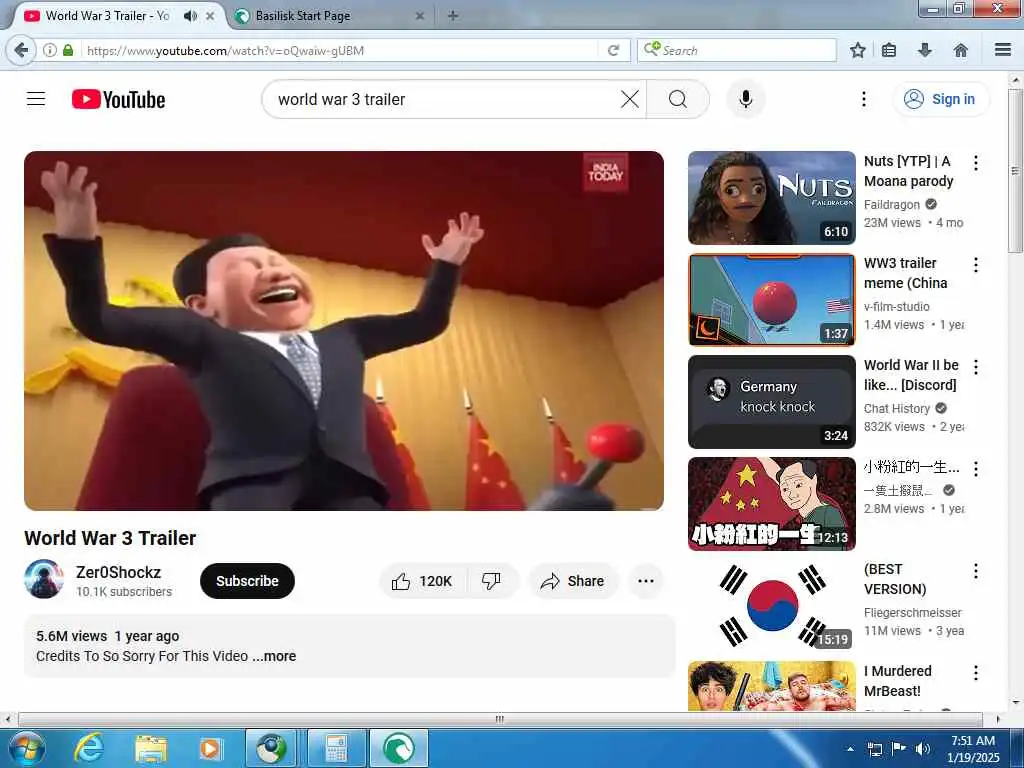Start voice search with the microphone

[746, 99]
